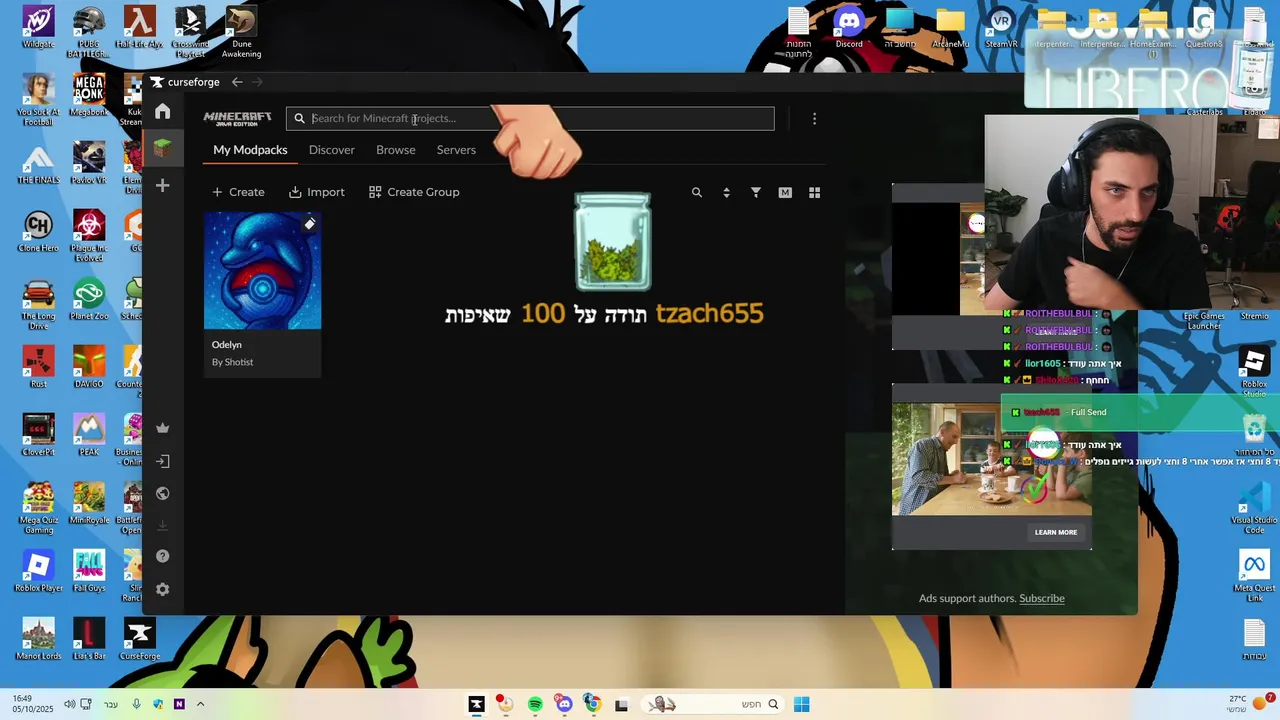
Task: Open the Dune Awakening desktop icon
Action: [240, 32]
